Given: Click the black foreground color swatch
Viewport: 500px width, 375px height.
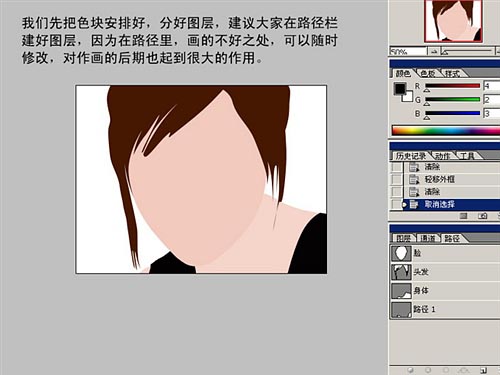Looking at the screenshot, I should point(399,88).
